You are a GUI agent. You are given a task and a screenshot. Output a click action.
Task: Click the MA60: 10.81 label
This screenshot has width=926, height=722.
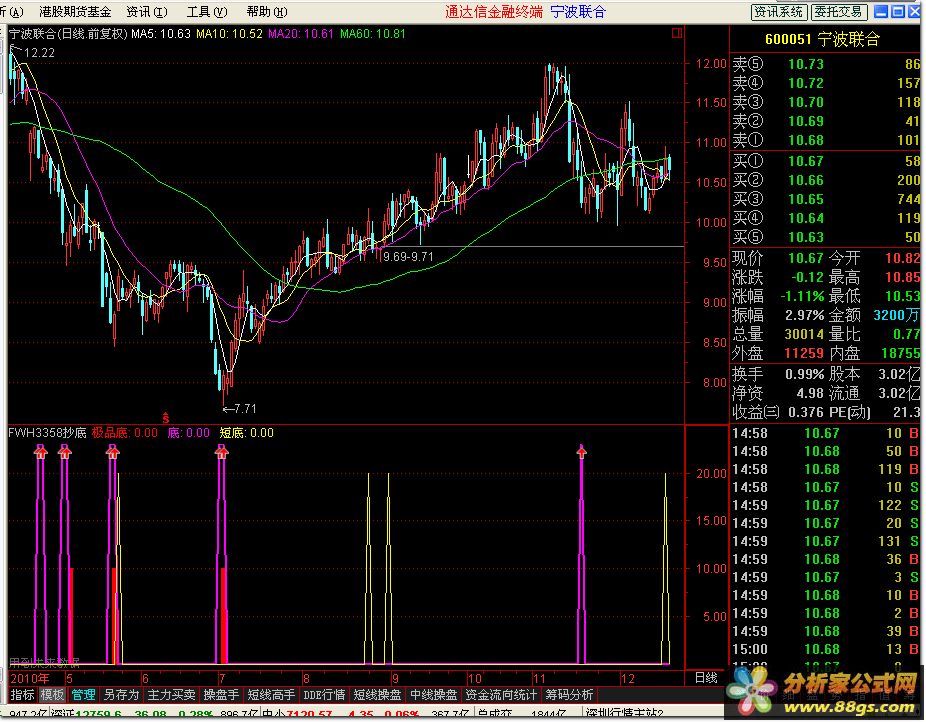click(373, 34)
